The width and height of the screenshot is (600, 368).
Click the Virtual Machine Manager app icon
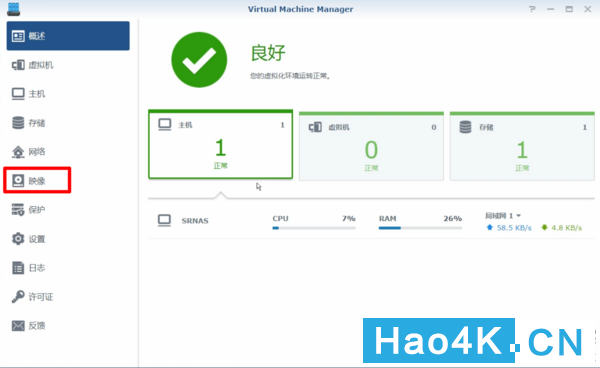13,9
